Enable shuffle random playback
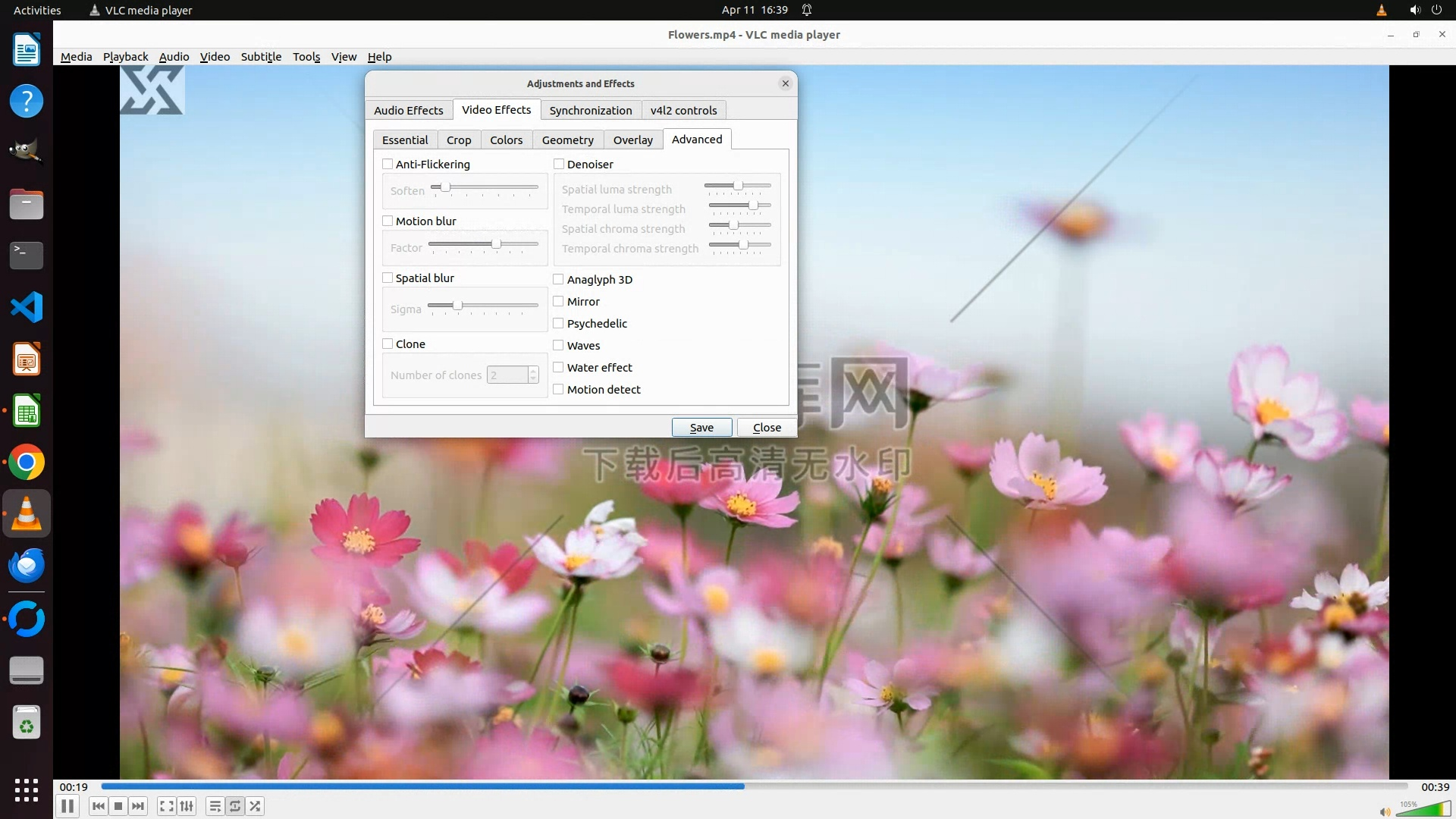This screenshot has height=819, width=1456. pos(256,806)
